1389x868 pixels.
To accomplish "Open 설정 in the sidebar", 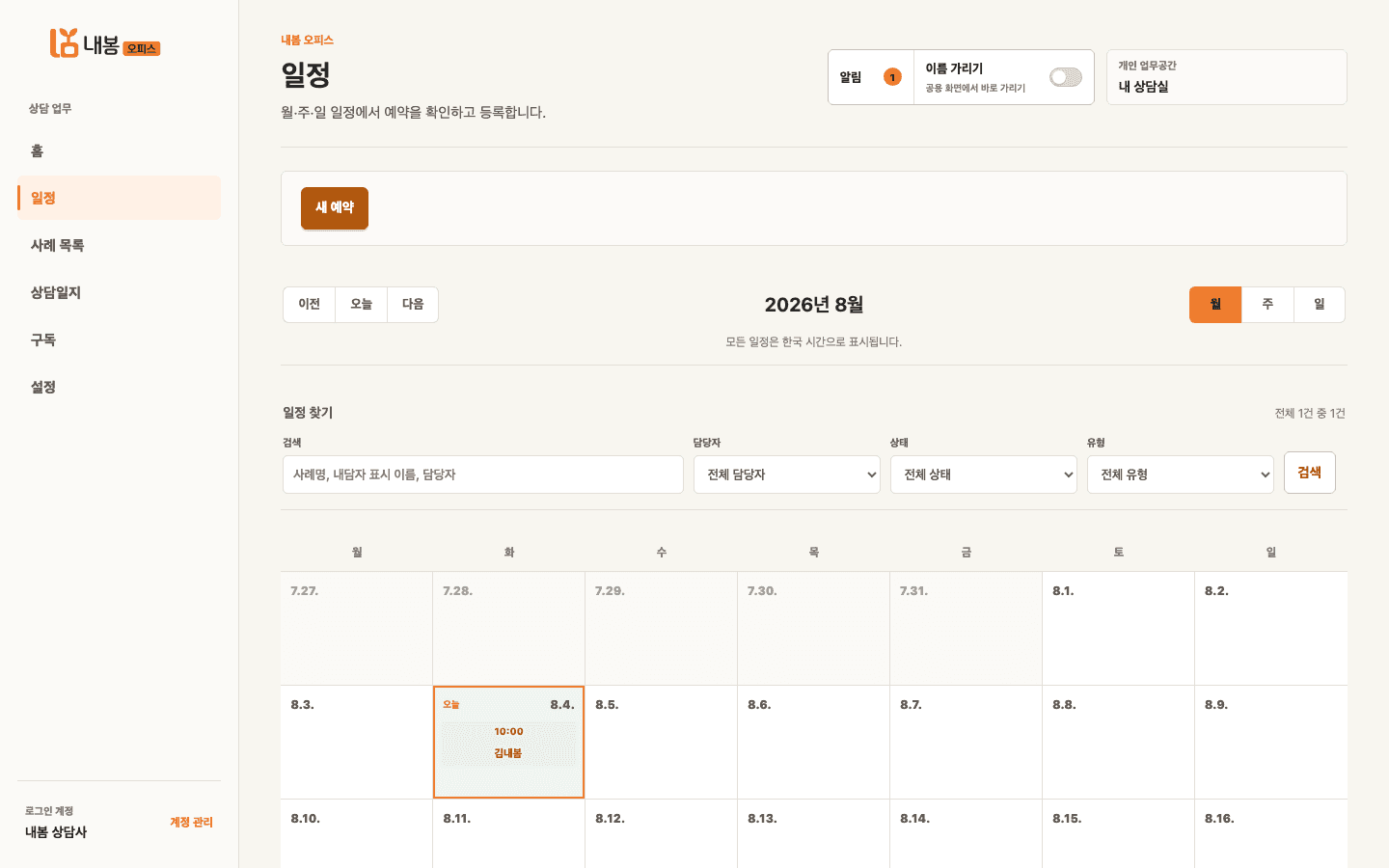I will (119, 387).
